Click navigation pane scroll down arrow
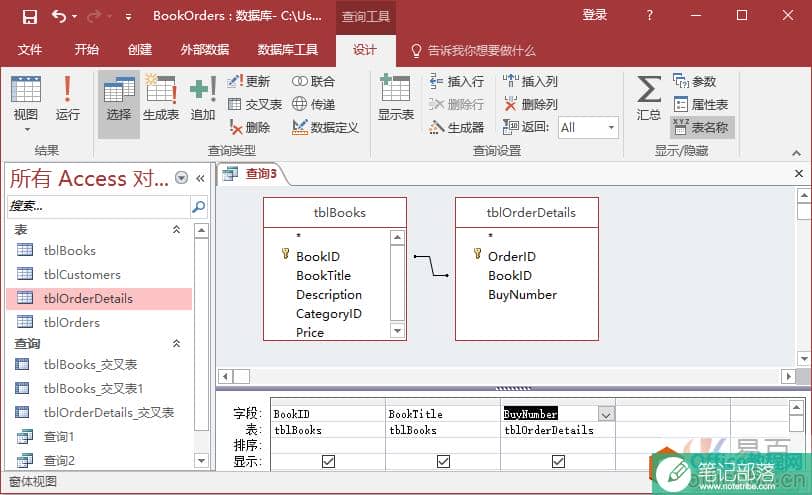 [x=201, y=460]
